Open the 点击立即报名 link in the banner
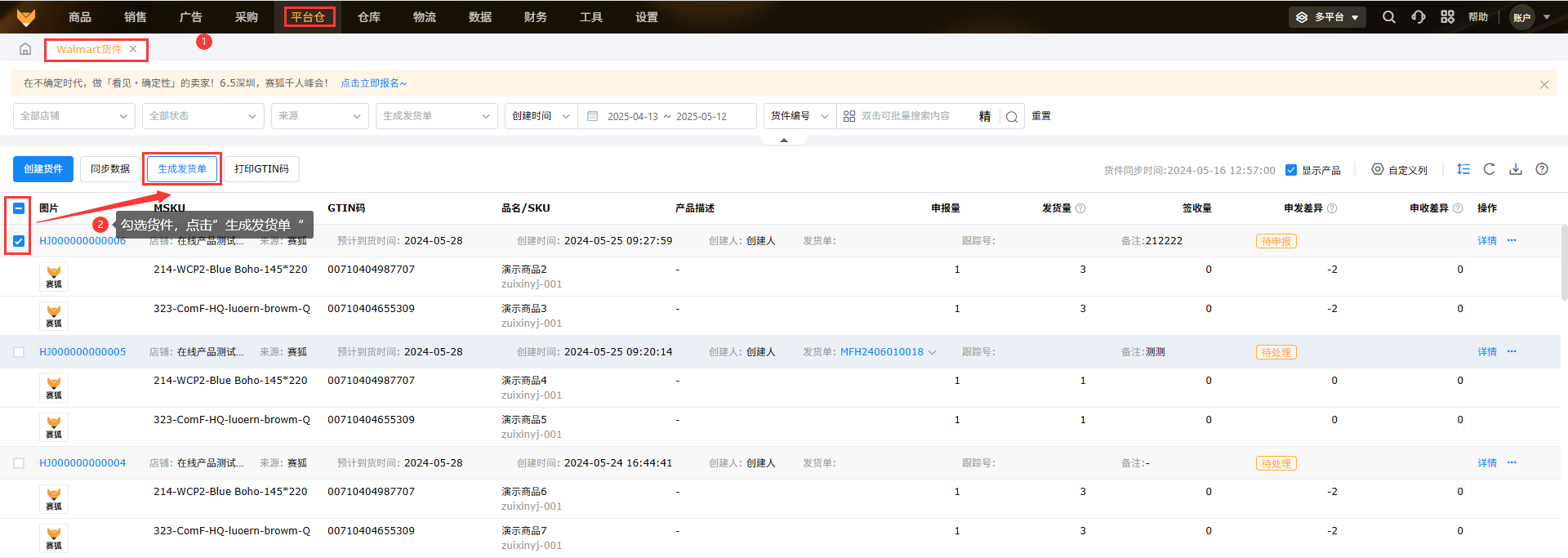 pyautogui.click(x=372, y=83)
